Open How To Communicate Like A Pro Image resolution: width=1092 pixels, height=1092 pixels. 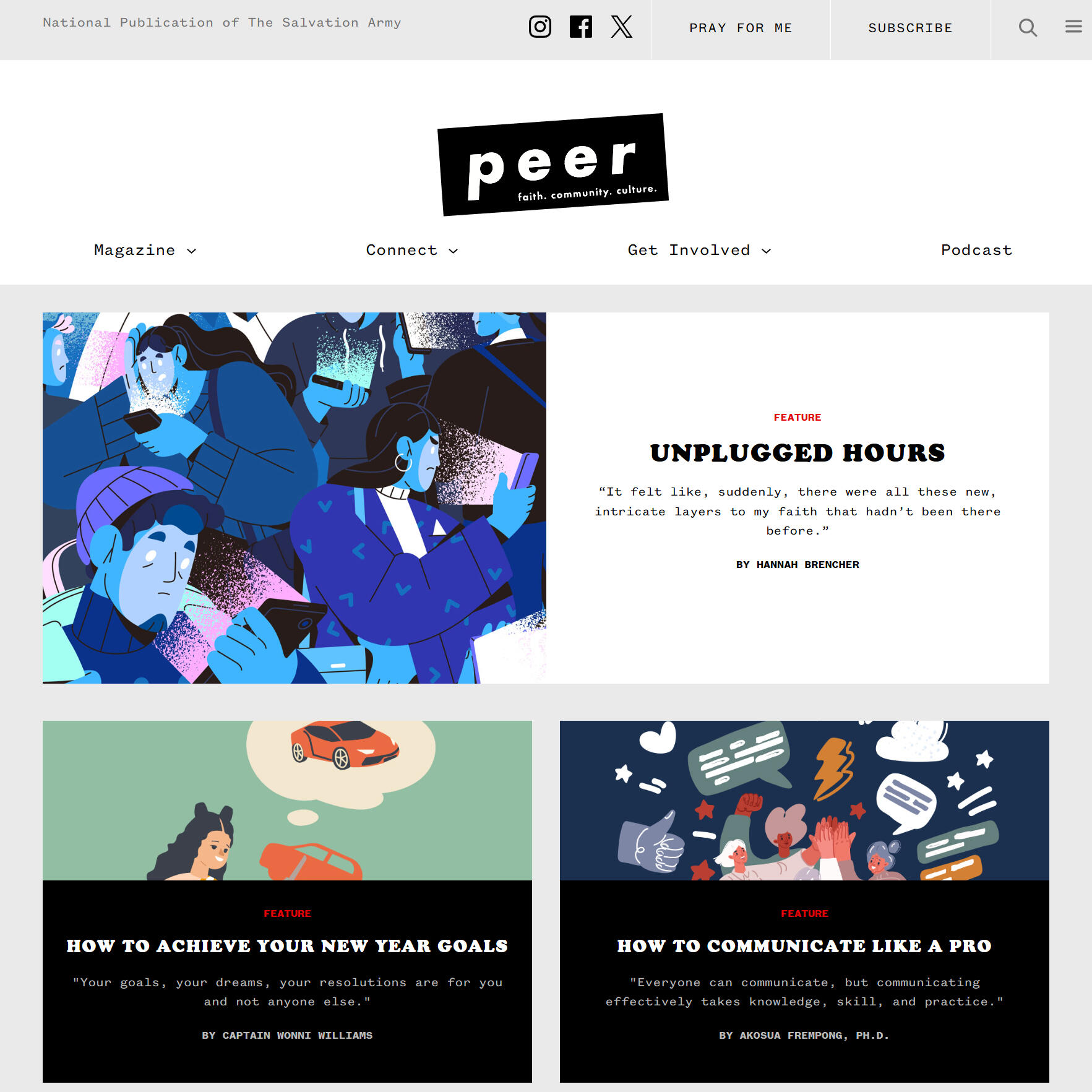pos(804,946)
